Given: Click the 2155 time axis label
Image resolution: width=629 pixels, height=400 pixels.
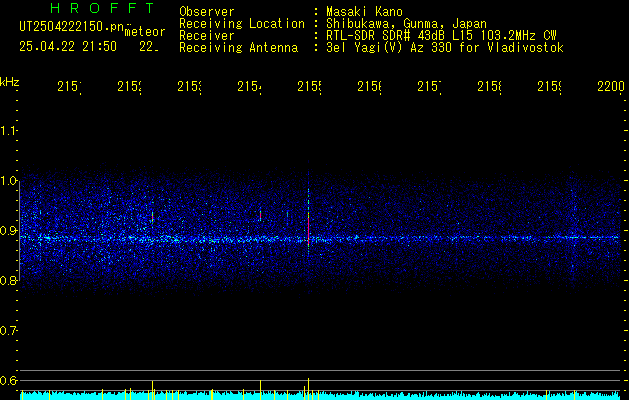Looking at the screenshot, I should coord(310,86).
